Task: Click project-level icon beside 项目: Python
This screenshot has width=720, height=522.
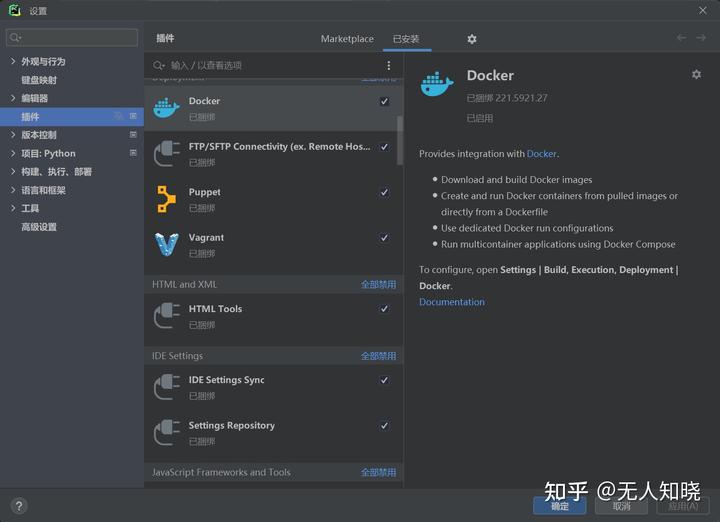Action: [x=133, y=152]
